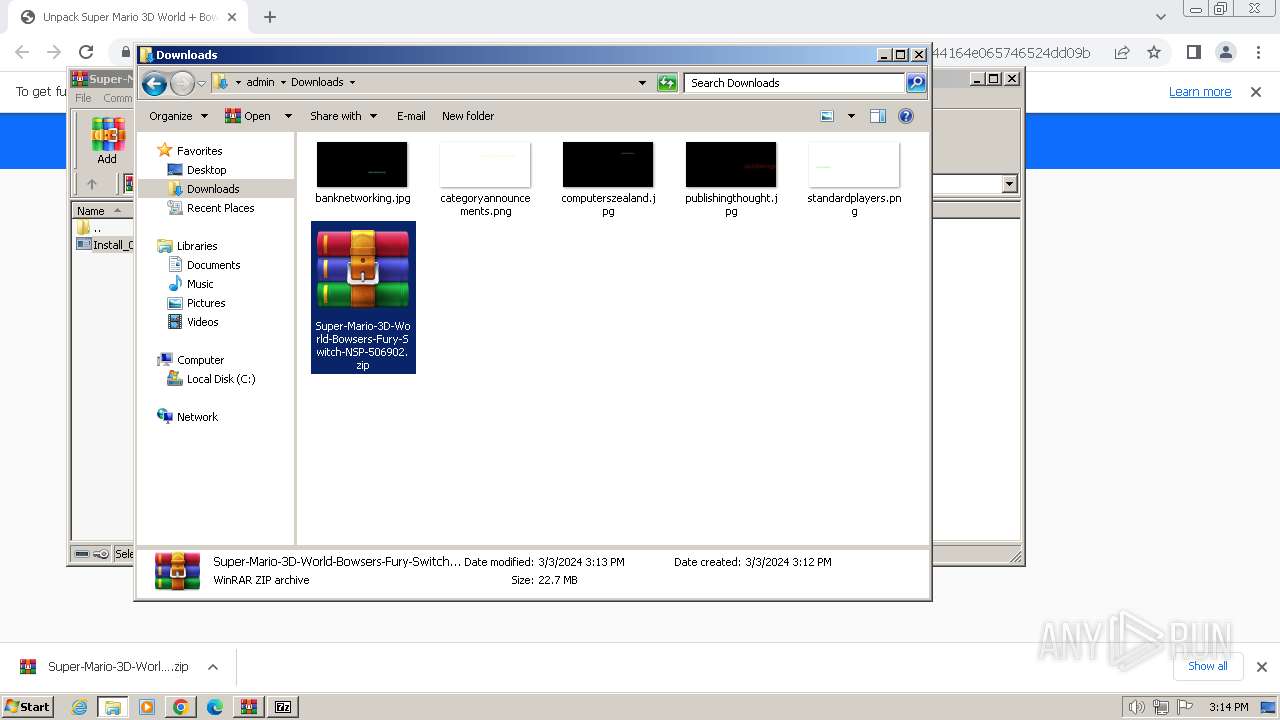The width and height of the screenshot is (1280, 720).
Task: Refresh the Downloads folder view
Action: coord(667,83)
